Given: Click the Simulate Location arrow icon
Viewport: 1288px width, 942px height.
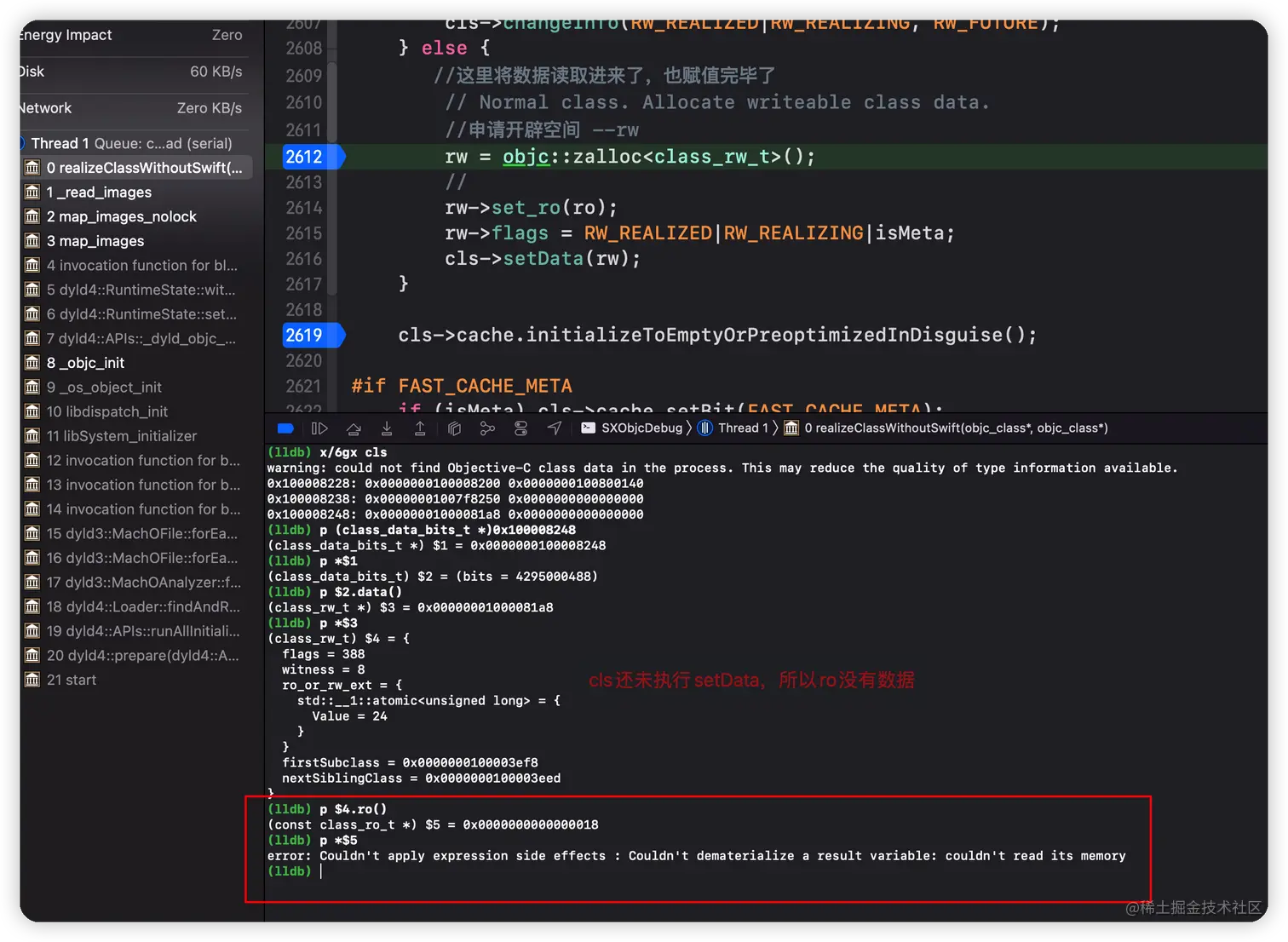Looking at the screenshot, I should tap(555, 428).
